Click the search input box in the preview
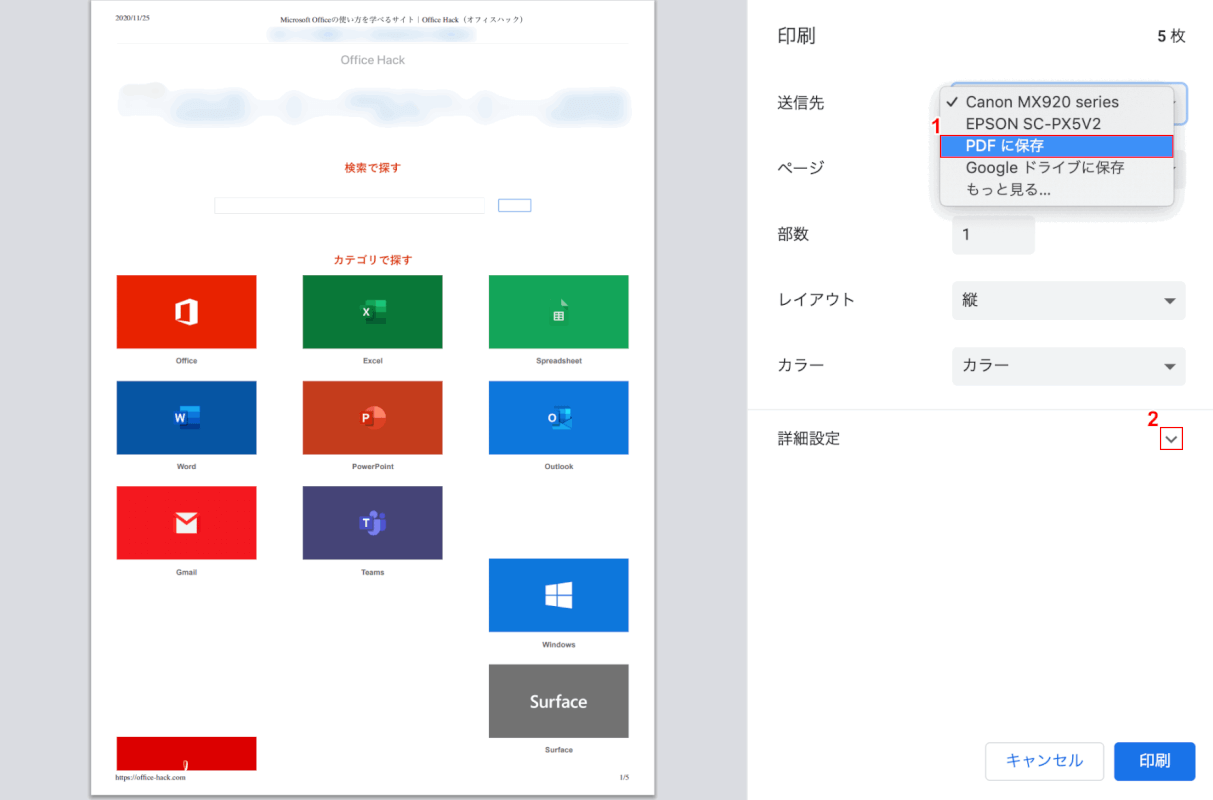This screenshot has height=800, width=1213. [348, 204]
